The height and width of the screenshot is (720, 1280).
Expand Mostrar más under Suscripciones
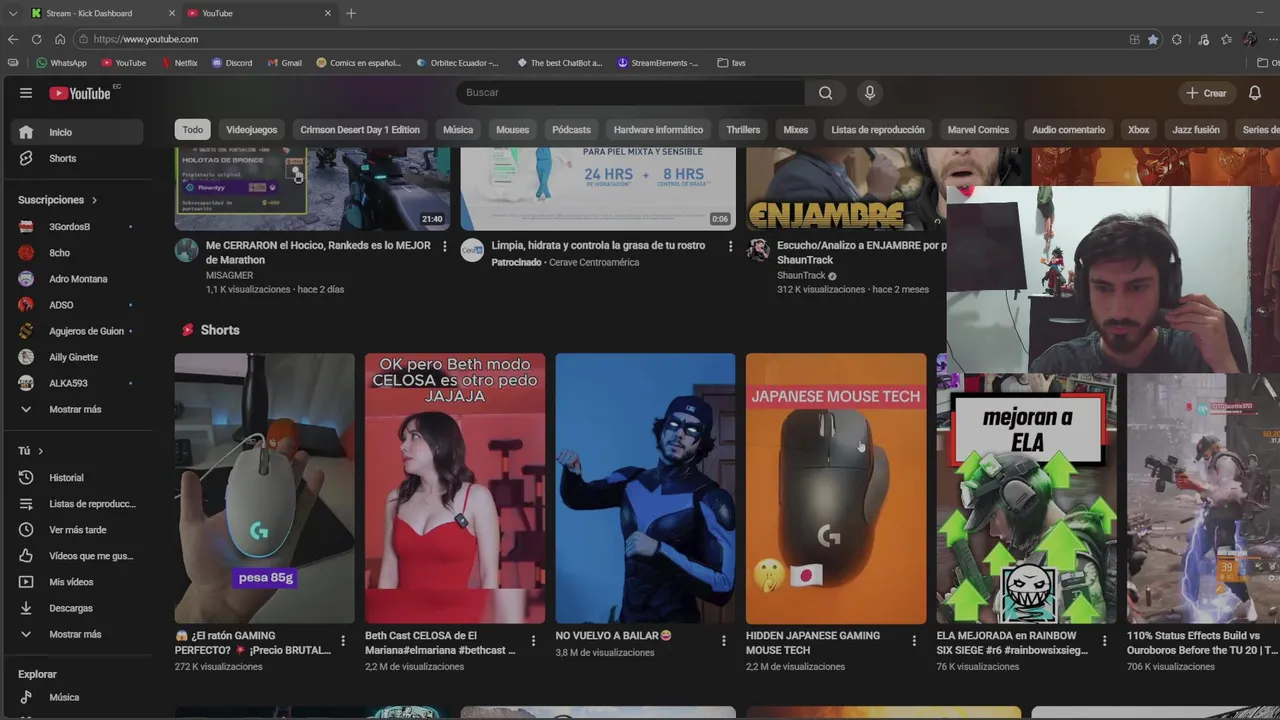pos(77,409)
